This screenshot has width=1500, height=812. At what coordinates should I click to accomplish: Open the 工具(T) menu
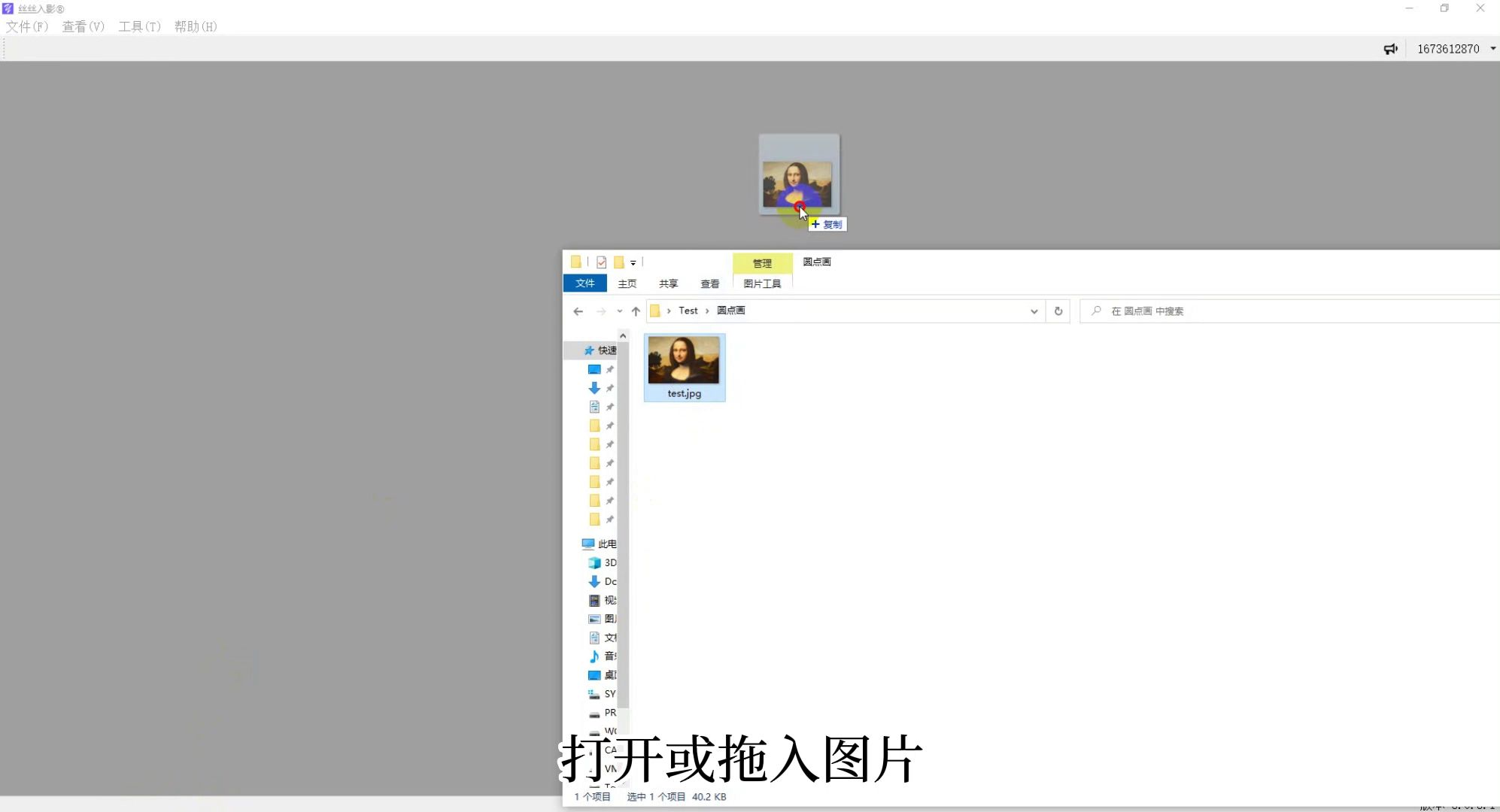point(139,26)
